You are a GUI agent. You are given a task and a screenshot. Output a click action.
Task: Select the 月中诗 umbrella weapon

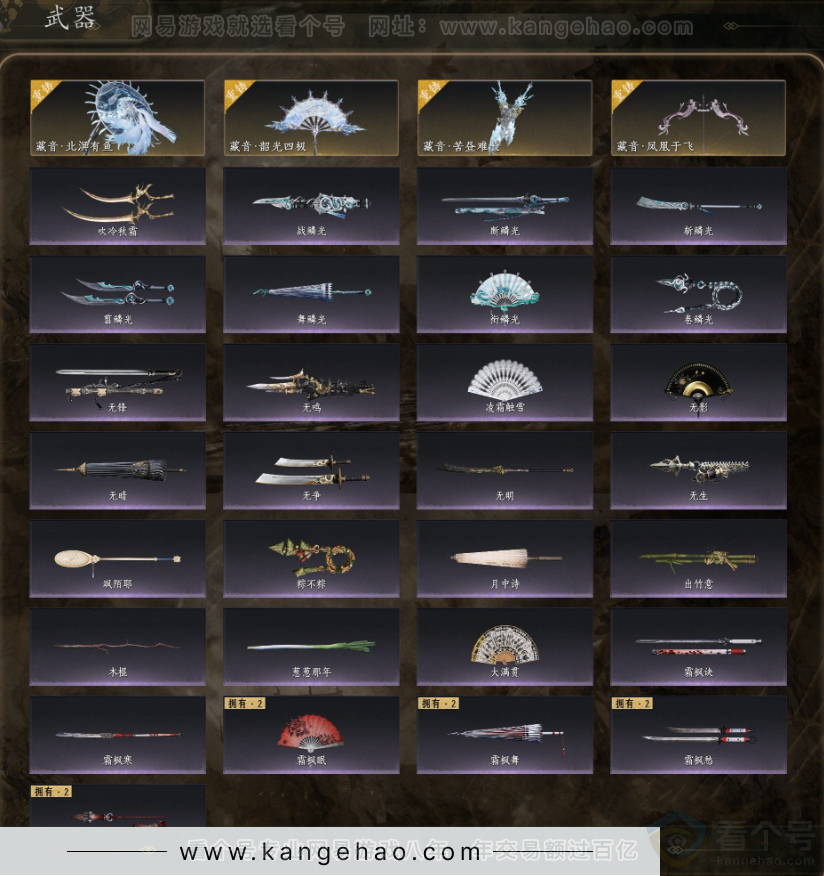tap(504, 559)
